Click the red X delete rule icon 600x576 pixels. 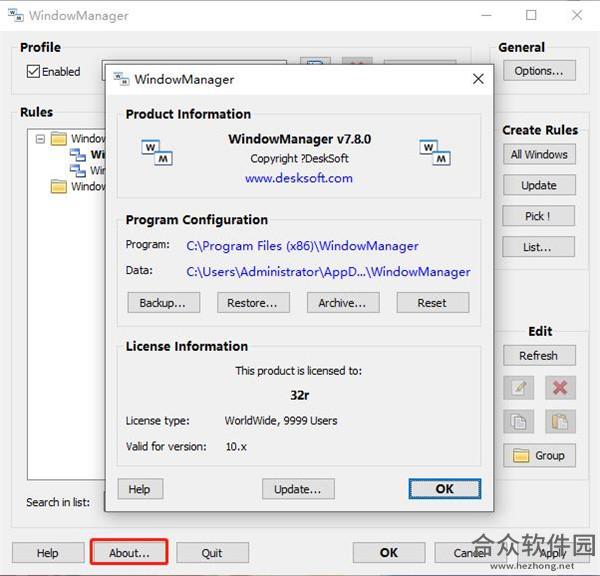pyautogui.click(x=560, y=388)
